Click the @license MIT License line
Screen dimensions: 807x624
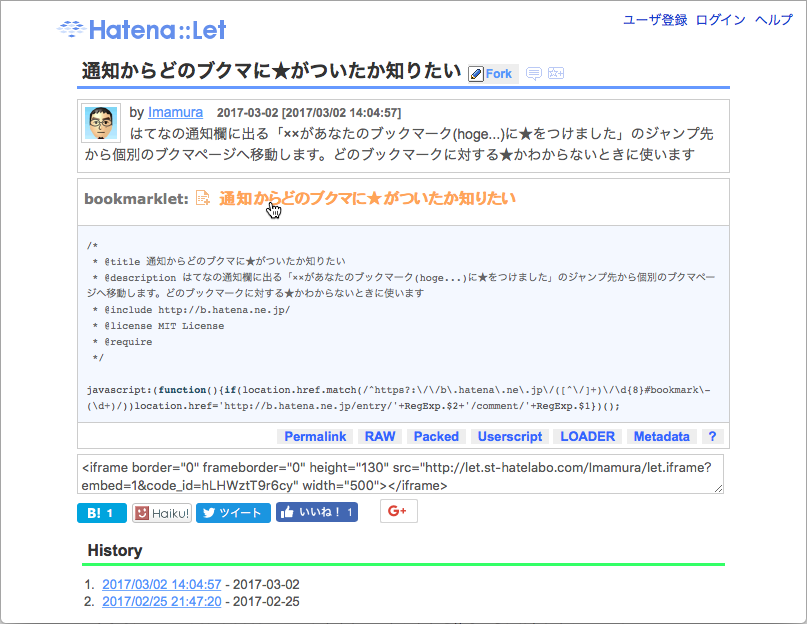click(159, 326)
